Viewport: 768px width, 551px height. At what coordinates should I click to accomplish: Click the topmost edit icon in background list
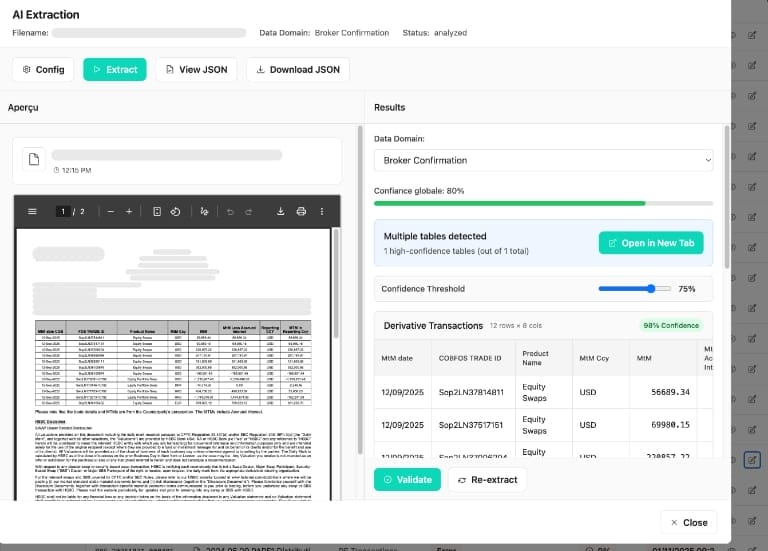click(752, 35)
